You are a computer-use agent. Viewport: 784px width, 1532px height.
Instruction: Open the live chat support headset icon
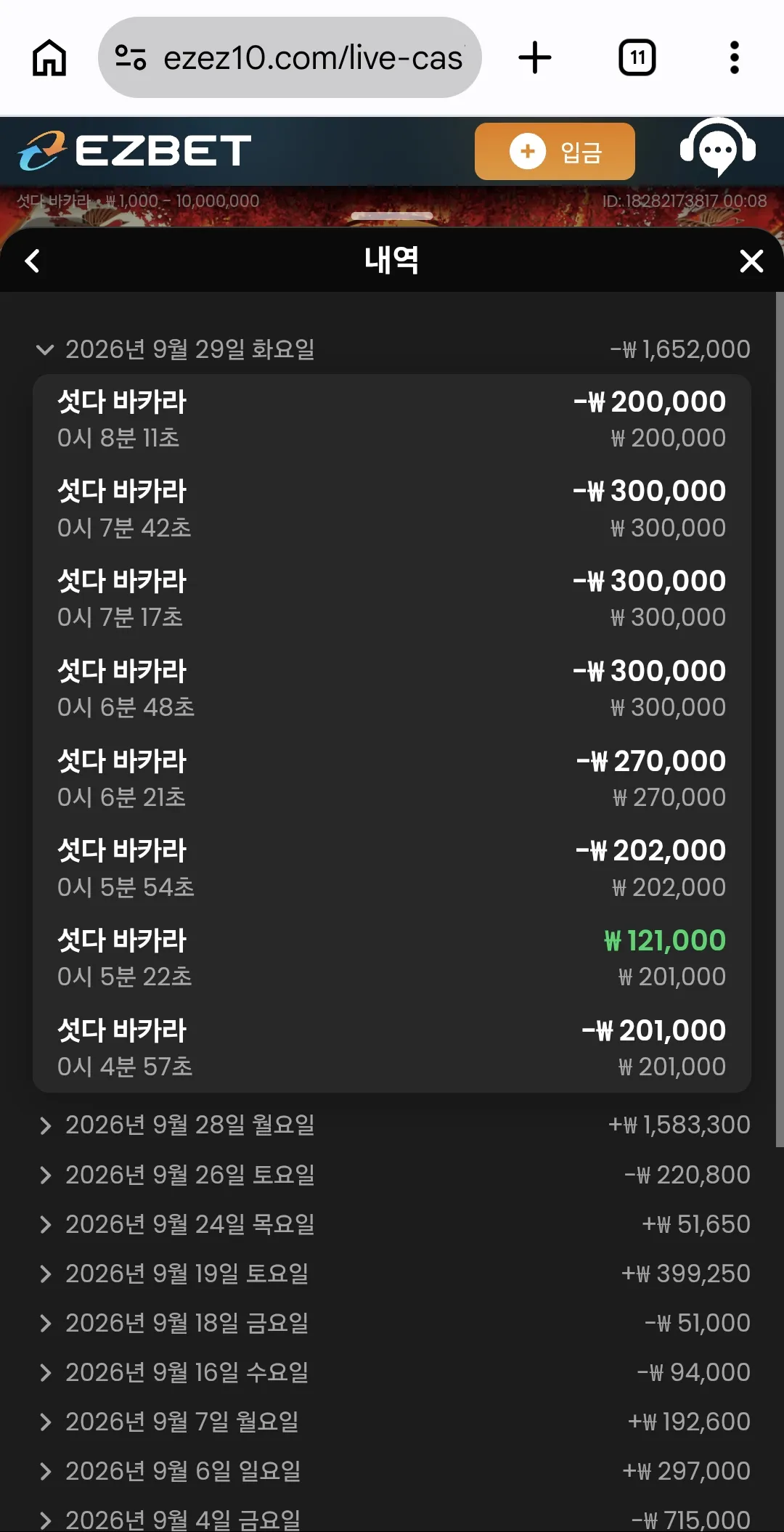[x=718, y=149]
